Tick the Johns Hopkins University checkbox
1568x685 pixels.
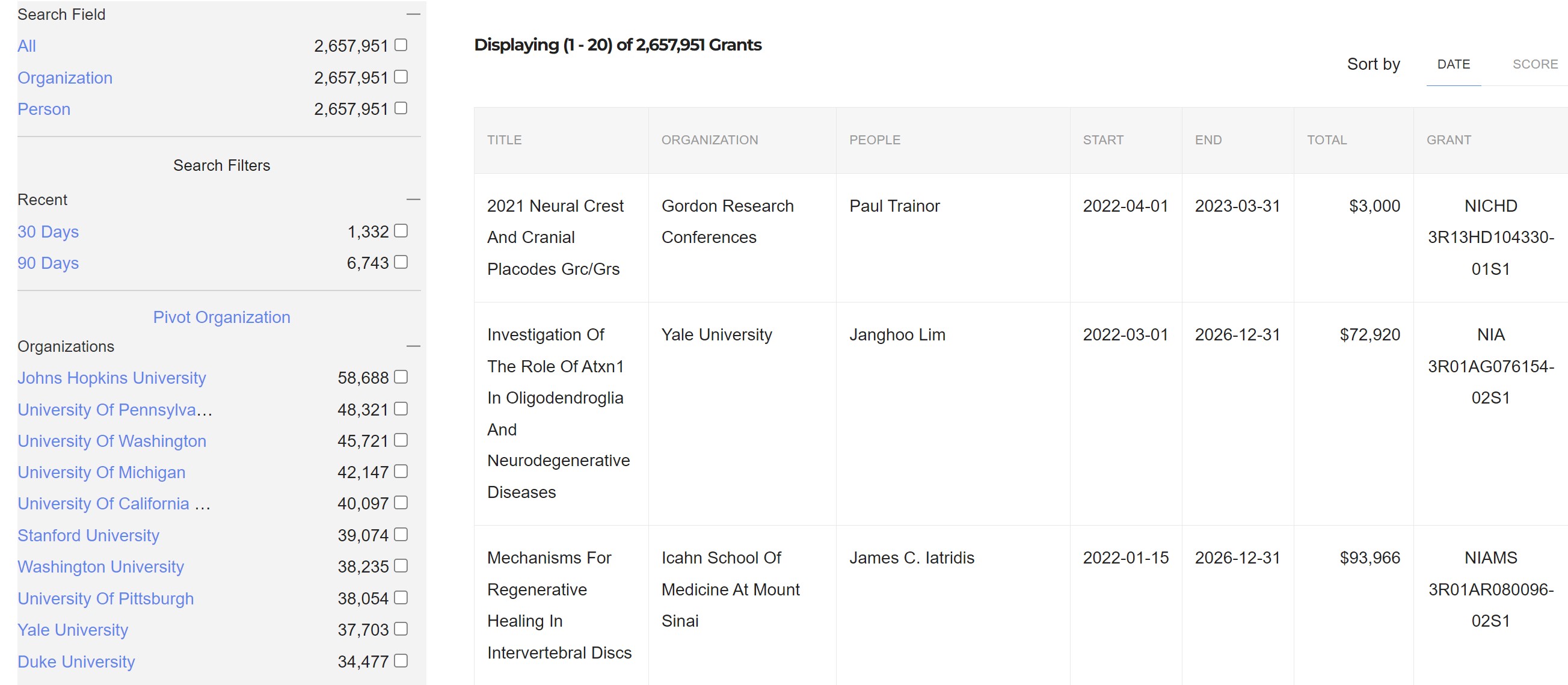point(401,377)
